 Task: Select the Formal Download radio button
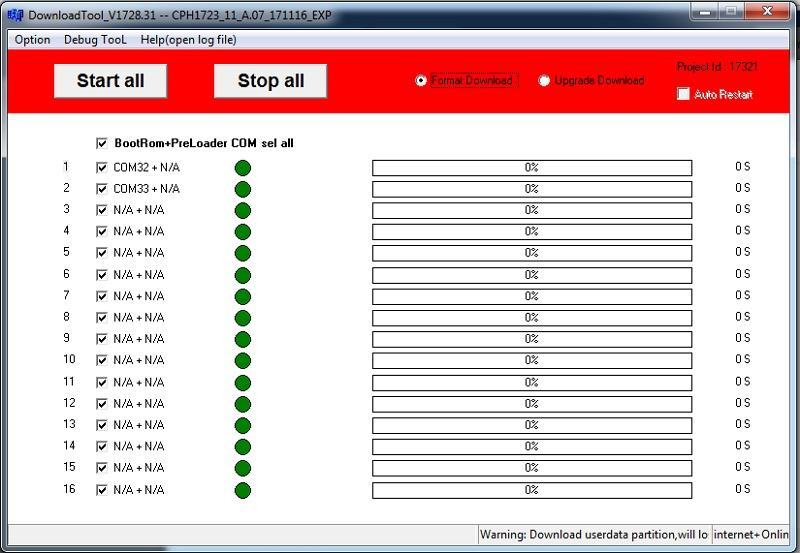(421, 81)
